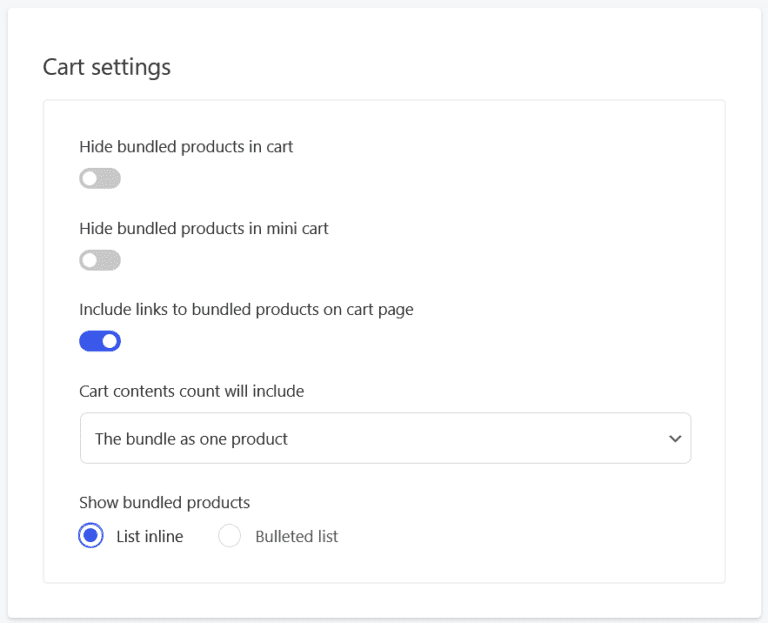
Task: Click the Hide bundled products in cart label
Action: coord(186,147)
